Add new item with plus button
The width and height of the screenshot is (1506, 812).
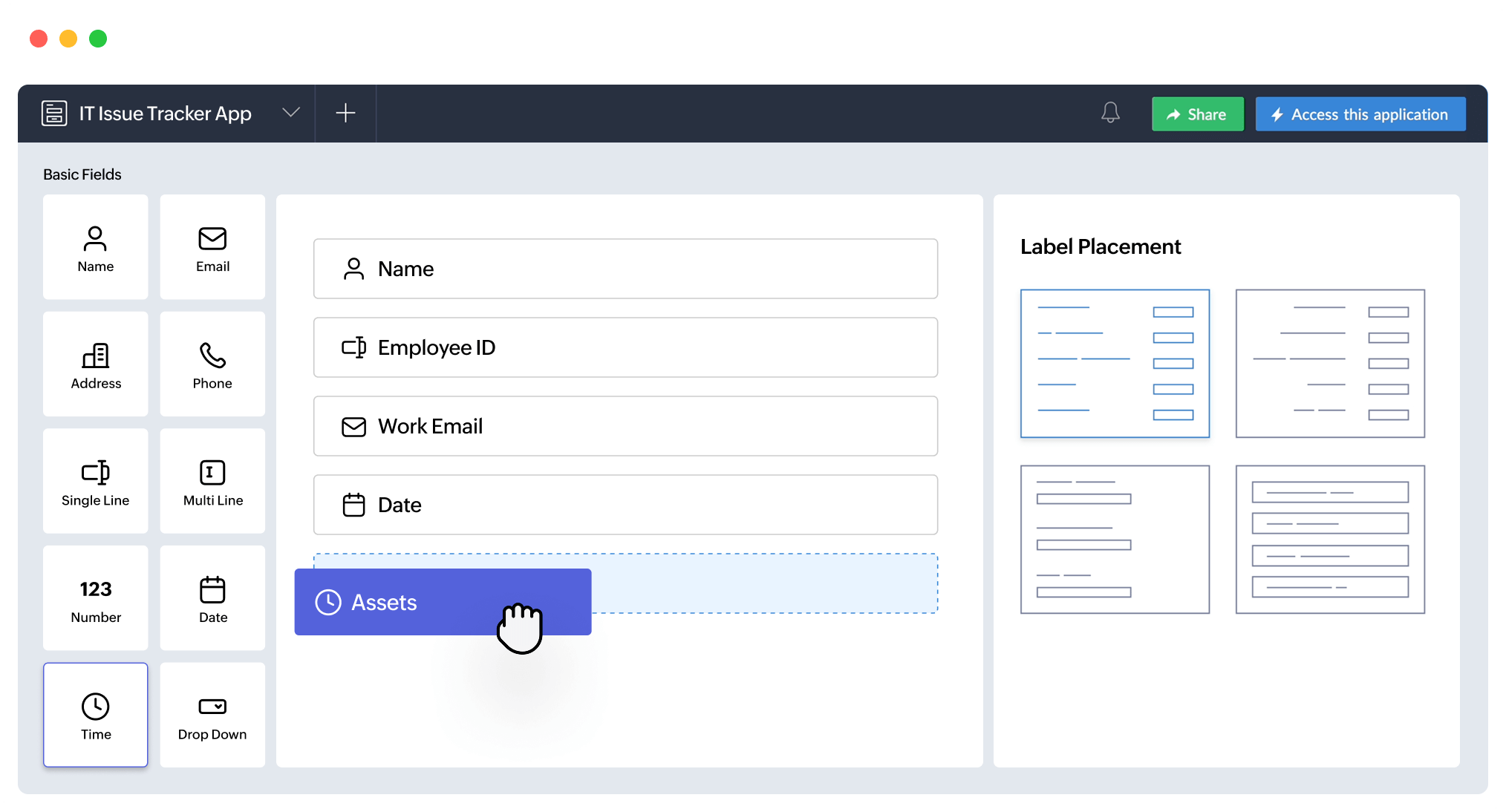click(345, 113)
